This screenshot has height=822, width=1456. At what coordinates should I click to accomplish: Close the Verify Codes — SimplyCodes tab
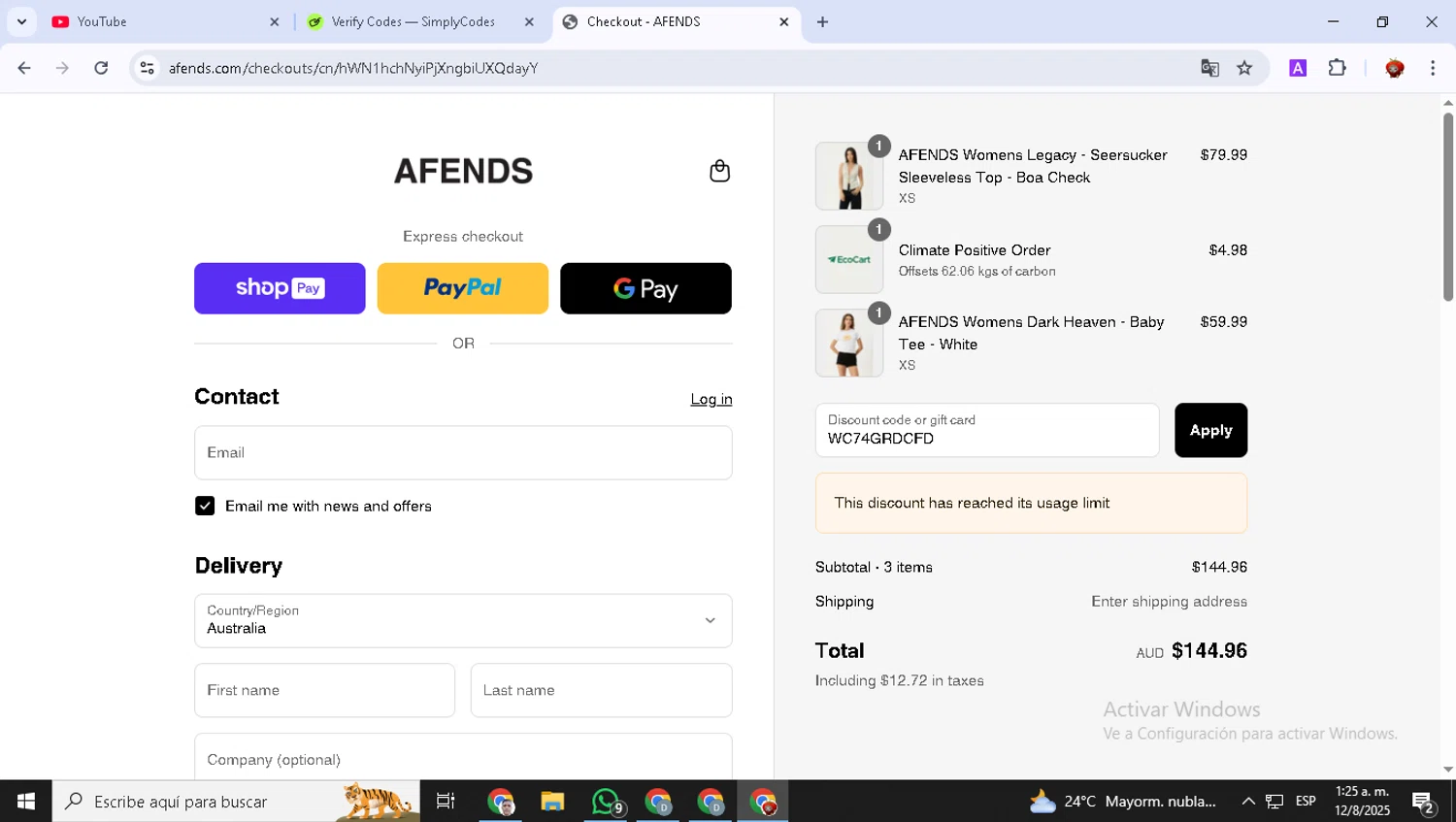[529, 21]
